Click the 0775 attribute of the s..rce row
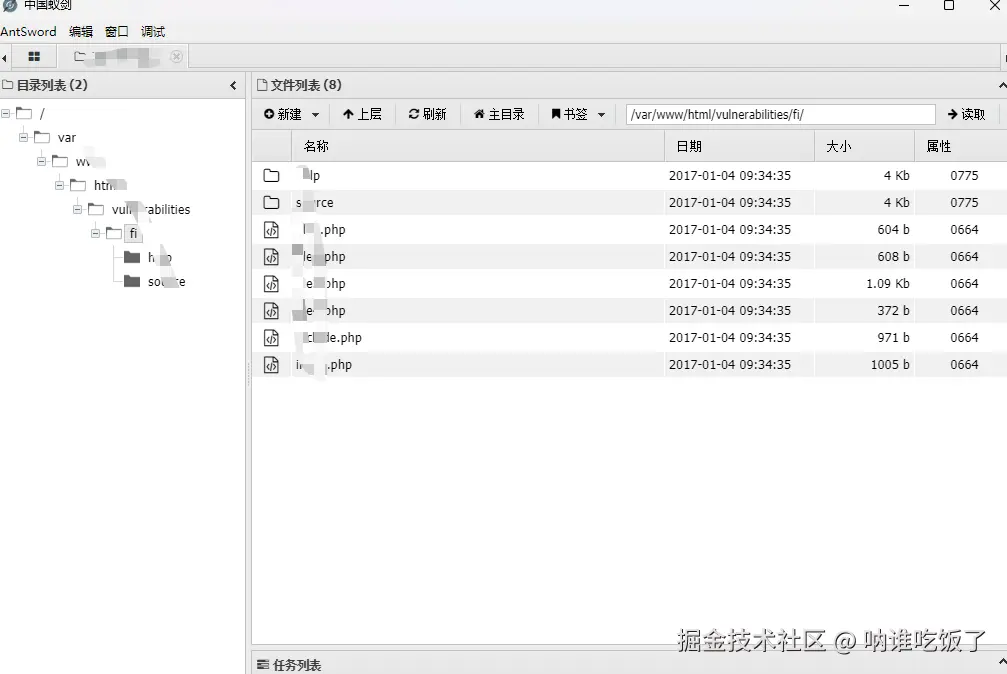Screen dimensions: 1007x674 click(964, 202)
